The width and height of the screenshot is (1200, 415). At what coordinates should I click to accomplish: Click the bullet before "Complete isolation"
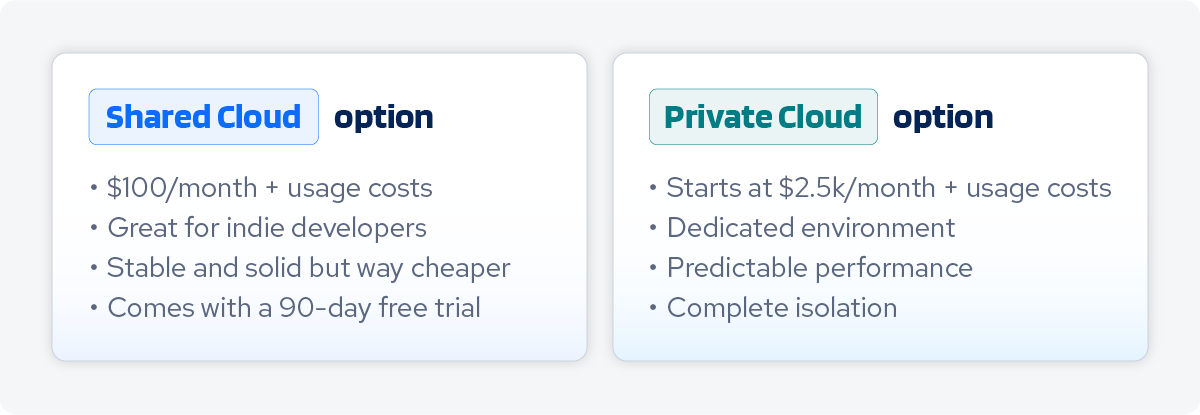pyautogui.click(x=653, y=308)
